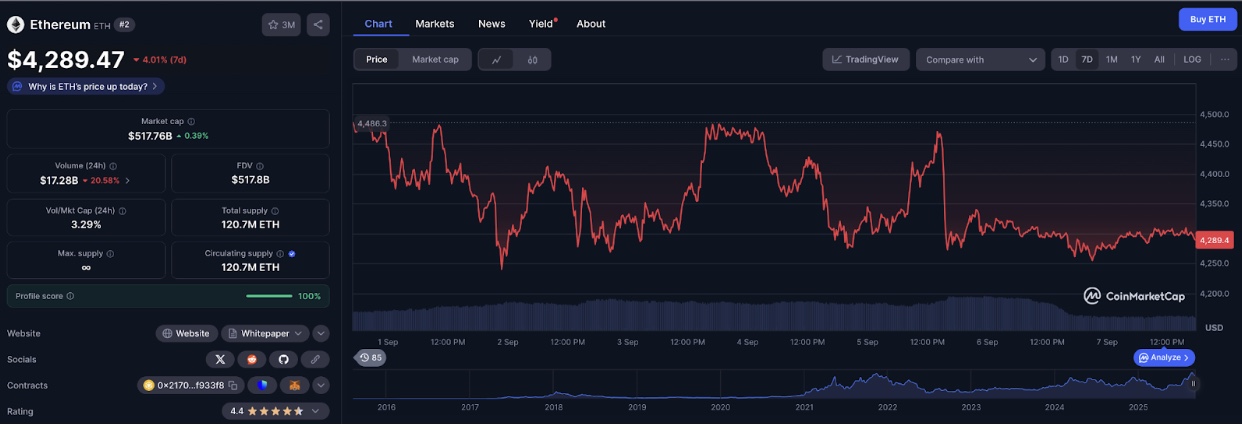This screenshot has width=1242, height=428.
Task: Open the Reddit social link
Action: point(252,359)
